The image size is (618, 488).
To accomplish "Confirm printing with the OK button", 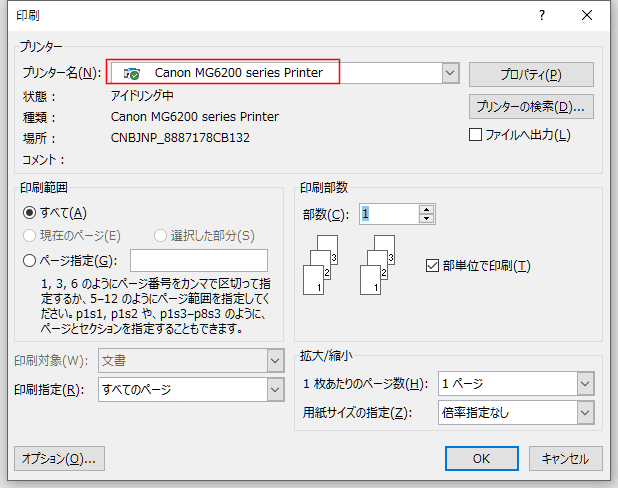I will (x=482, y=458).
